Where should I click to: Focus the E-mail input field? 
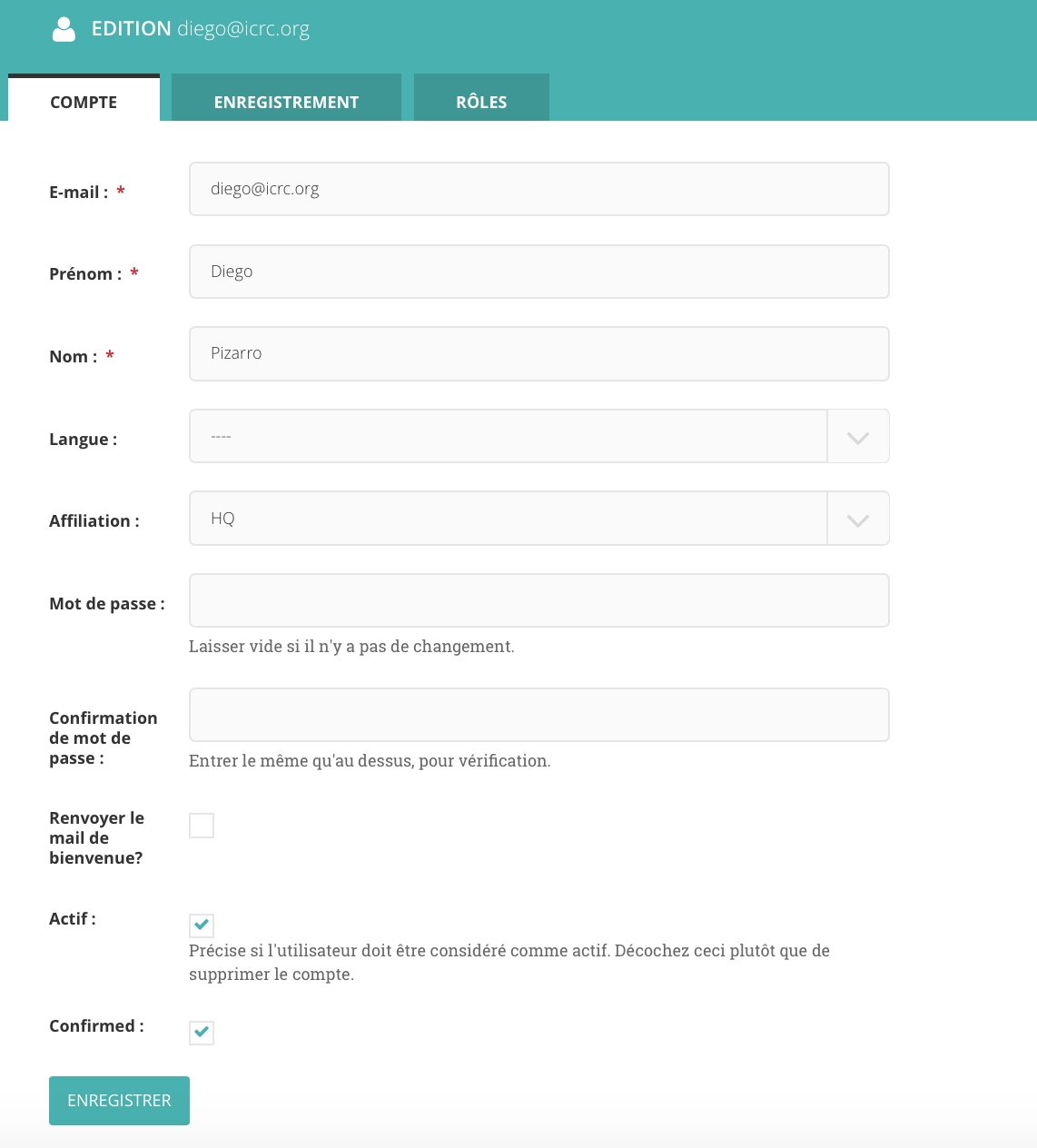pyautogui.click(x=538, y=189)
